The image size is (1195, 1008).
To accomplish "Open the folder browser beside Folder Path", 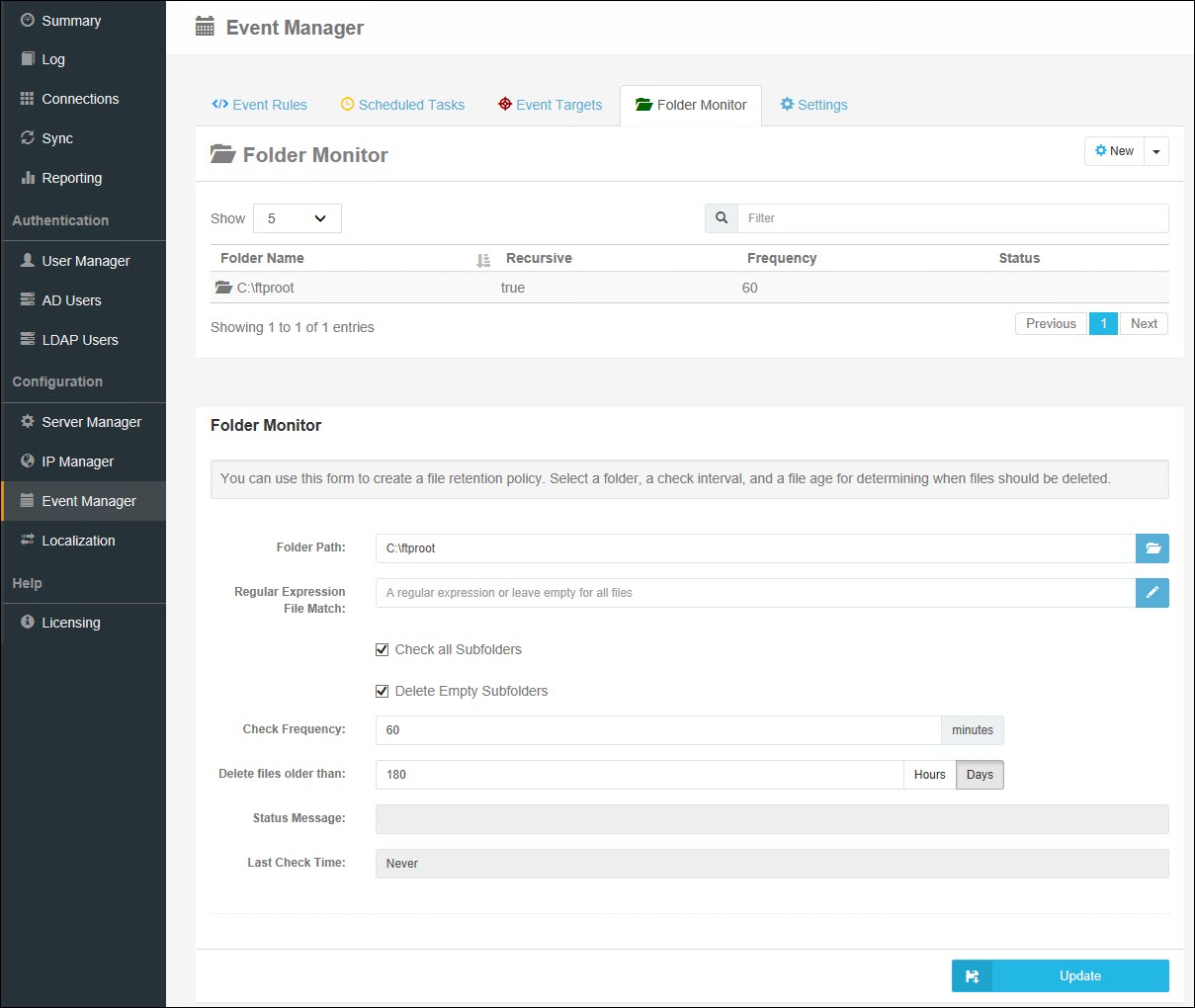I will point(1152,548).
